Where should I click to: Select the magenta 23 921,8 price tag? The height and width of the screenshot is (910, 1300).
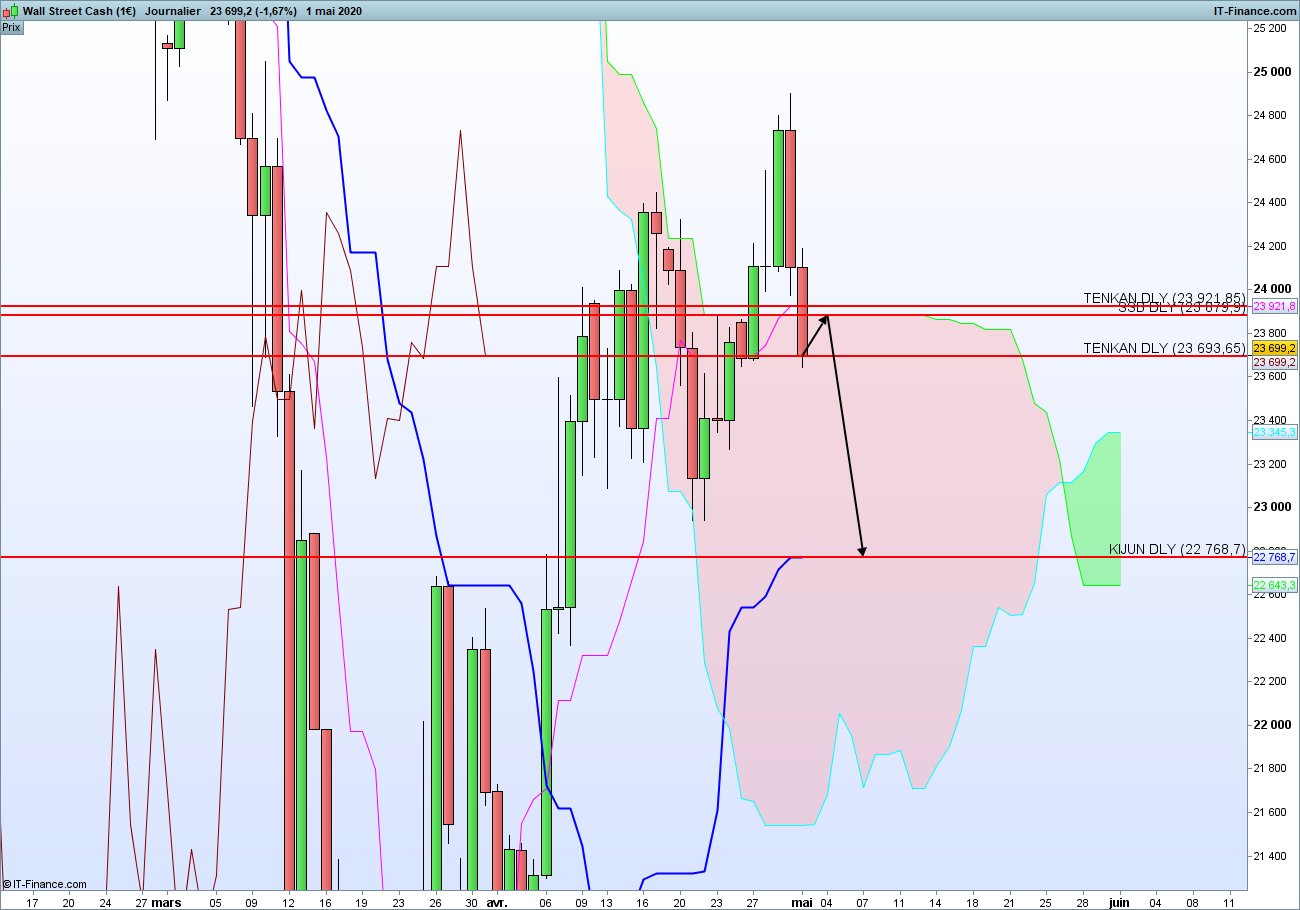click(1275, 306)
